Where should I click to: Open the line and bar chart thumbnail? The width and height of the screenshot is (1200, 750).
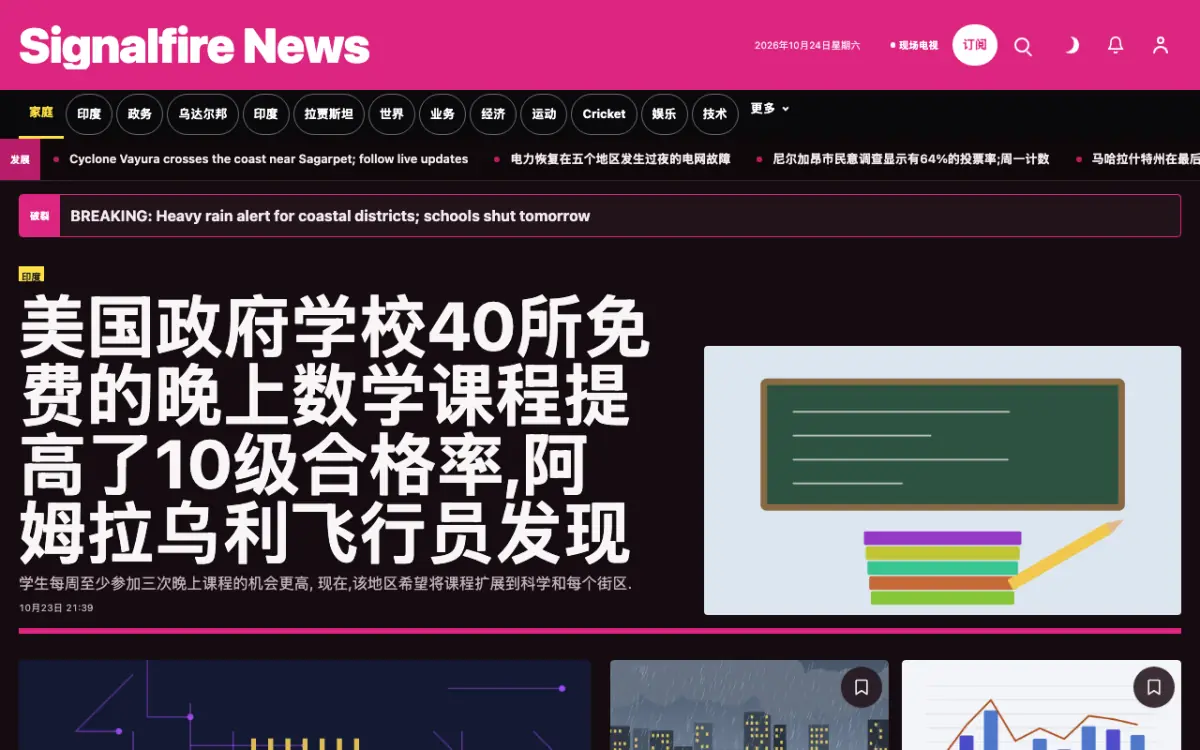[x=1041, y=705]
